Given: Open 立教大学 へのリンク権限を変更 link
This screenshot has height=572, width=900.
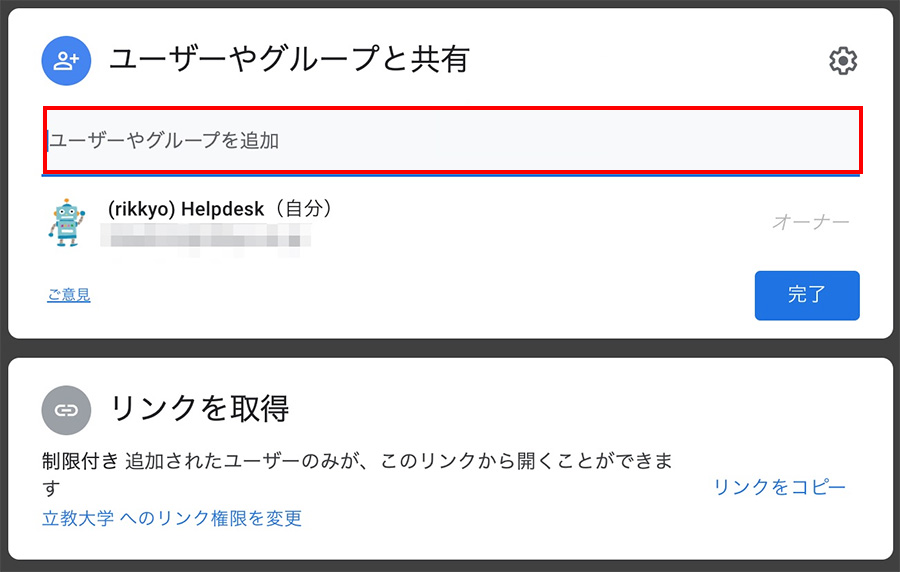Looking at the screenshot, I should 172,518.
